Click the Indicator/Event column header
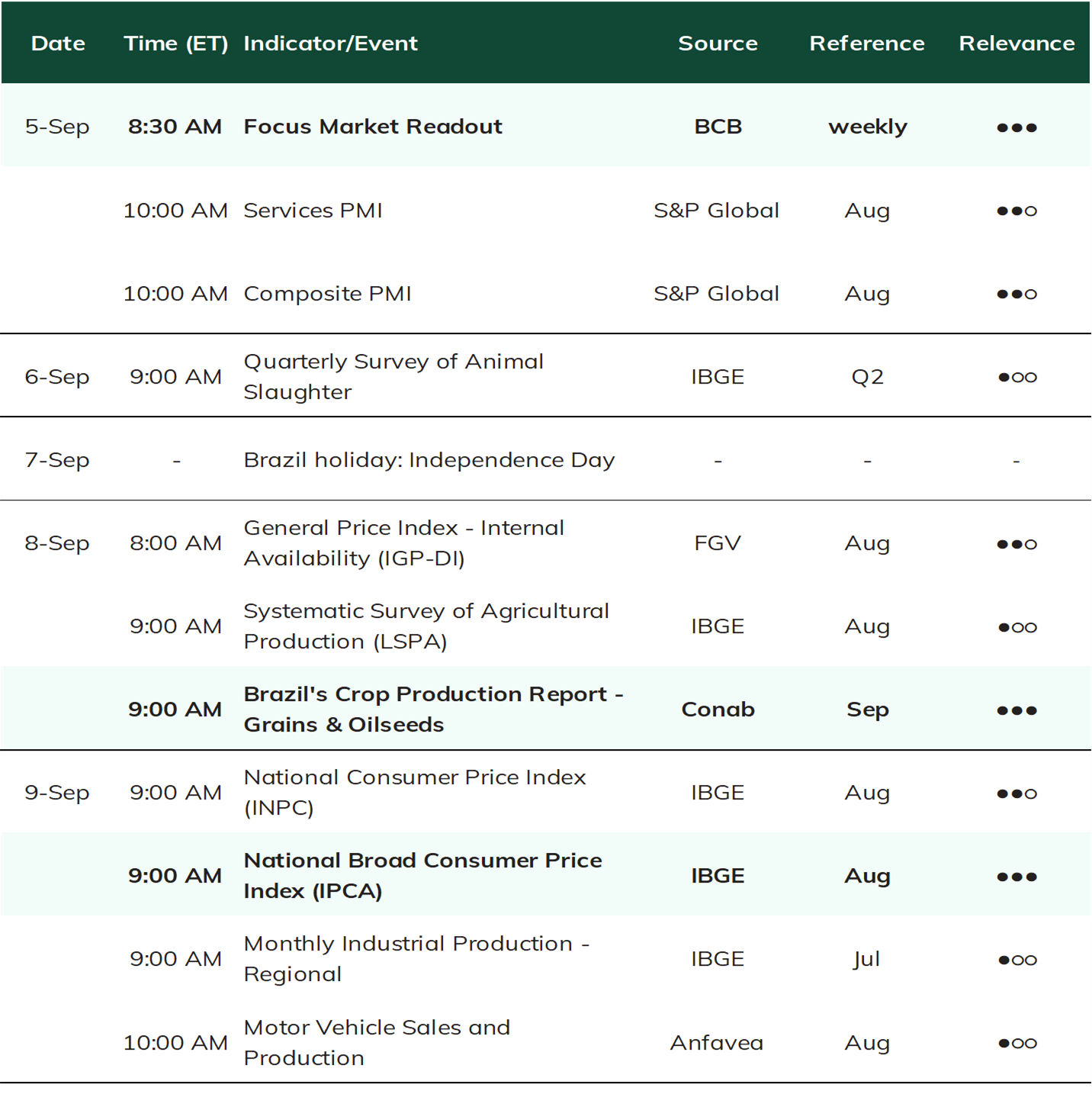The height and width of the screenshot is (1094, 1092). click(330, 43)
